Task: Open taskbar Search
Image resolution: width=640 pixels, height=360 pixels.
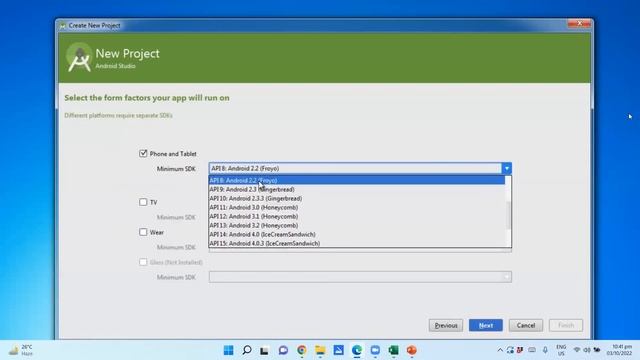Action: pos(247,350)
